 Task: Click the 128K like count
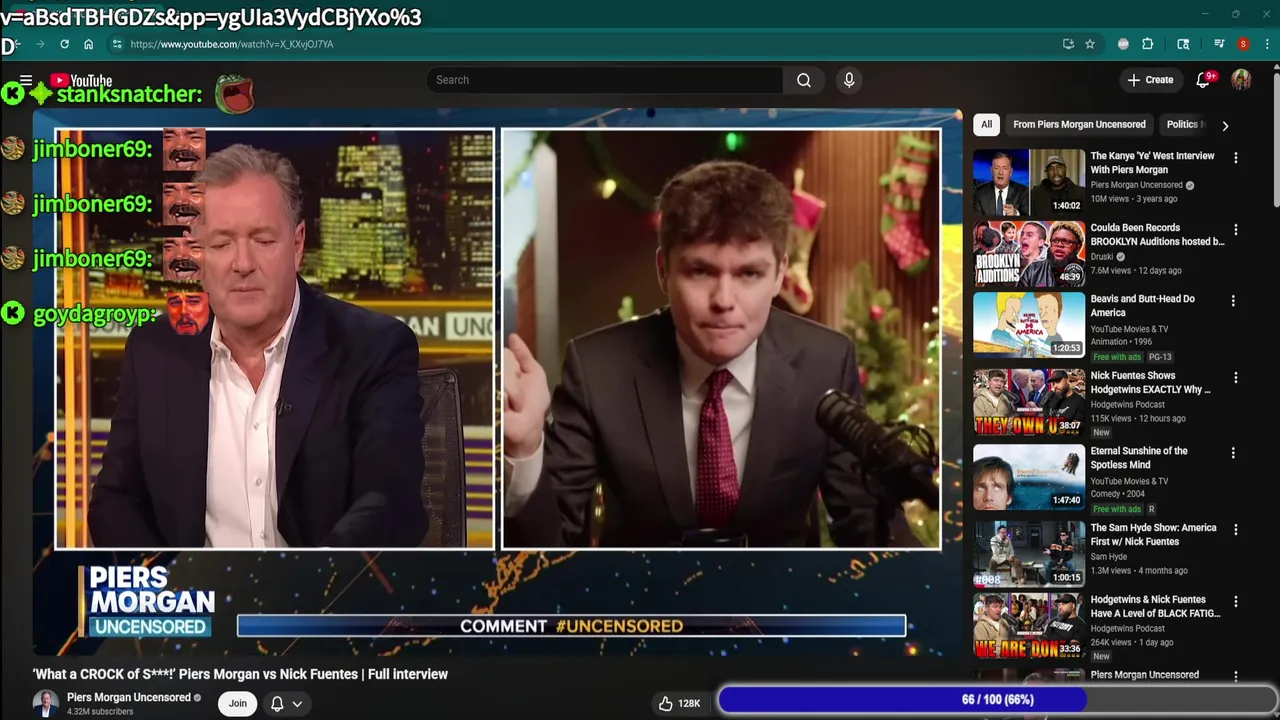pos(689,703)
